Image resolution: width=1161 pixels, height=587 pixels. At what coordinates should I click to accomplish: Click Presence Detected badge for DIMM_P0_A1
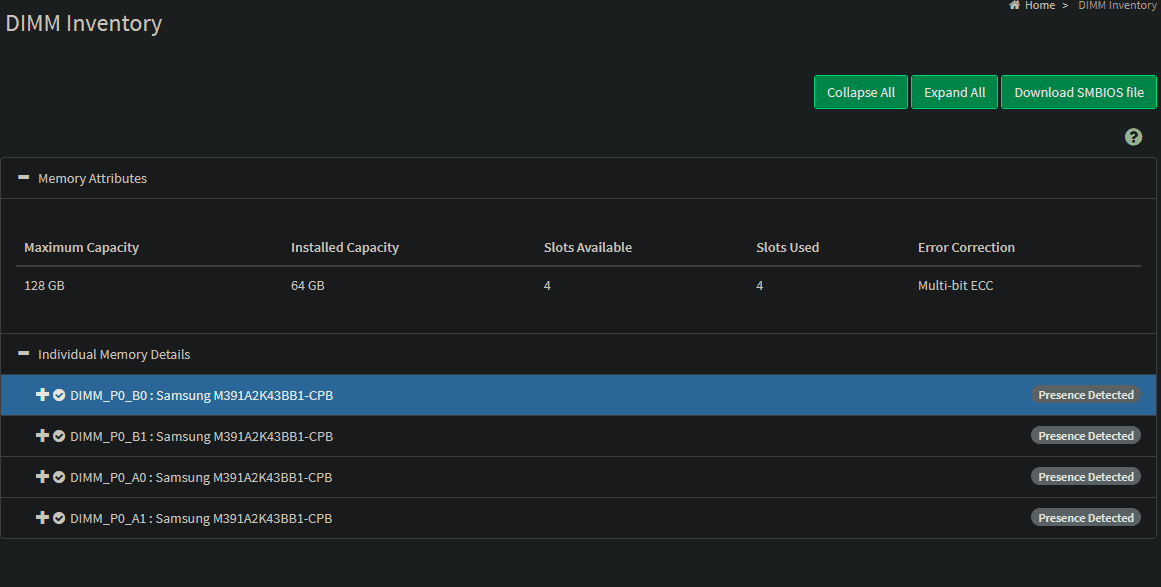(1085, 518)
